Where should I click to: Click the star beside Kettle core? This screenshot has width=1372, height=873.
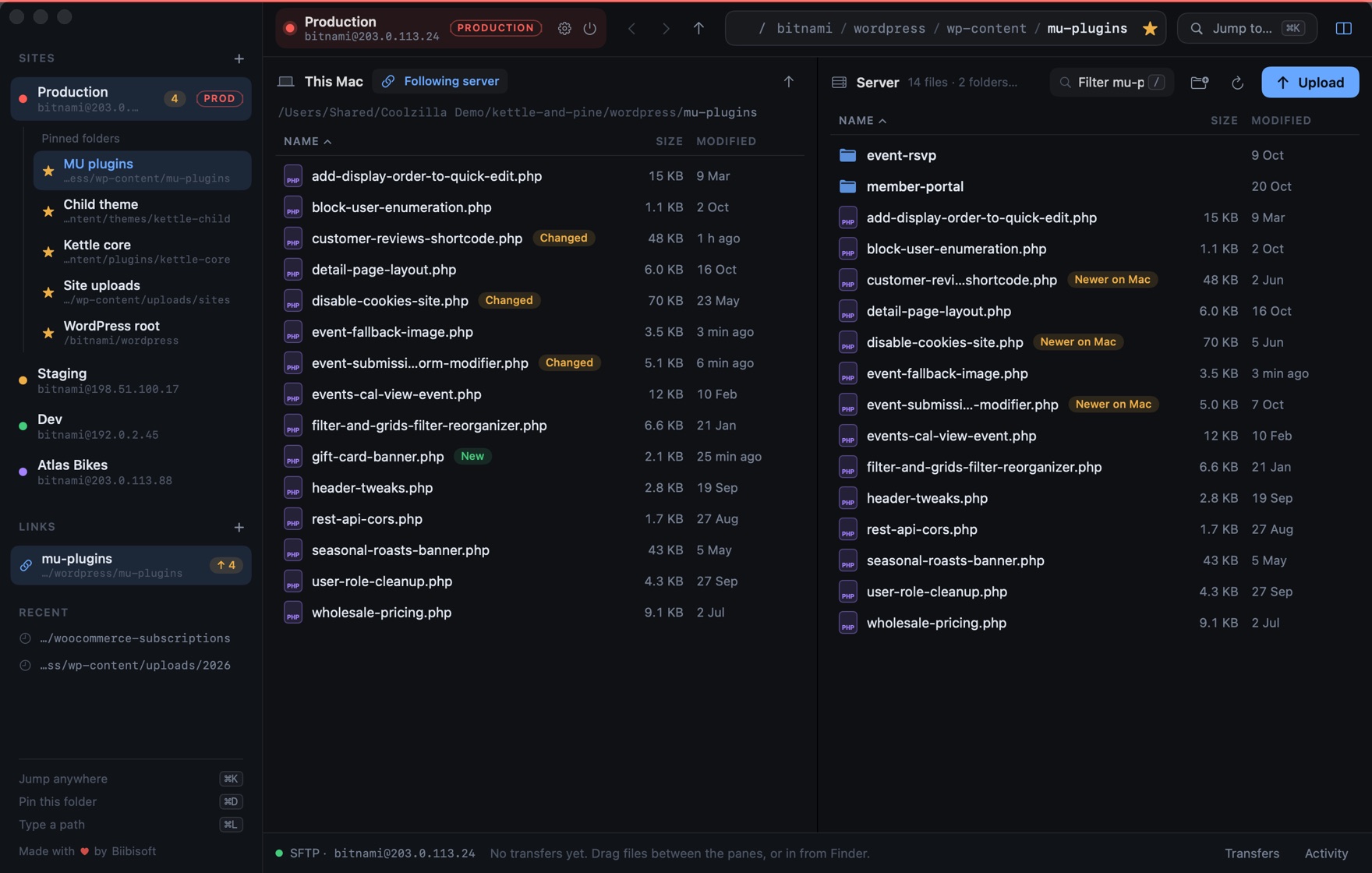point(48,252)
